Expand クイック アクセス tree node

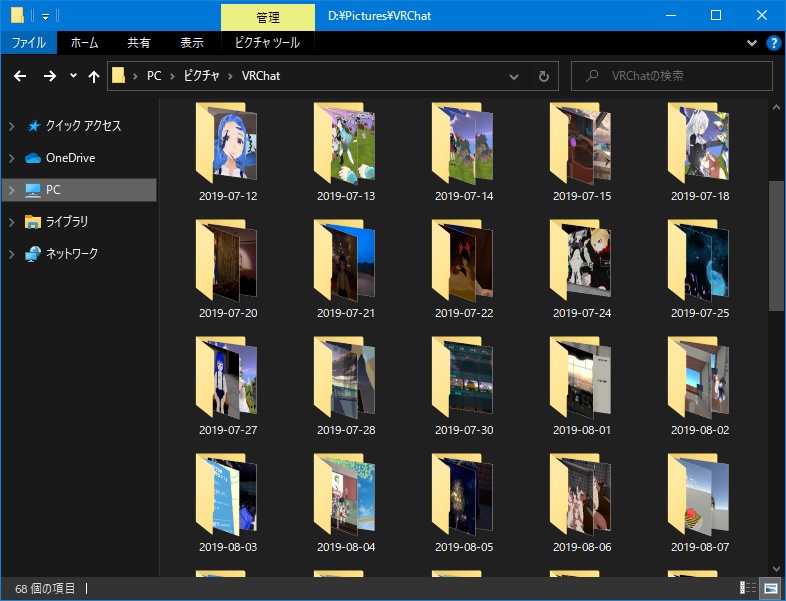[x=12, y=126]
